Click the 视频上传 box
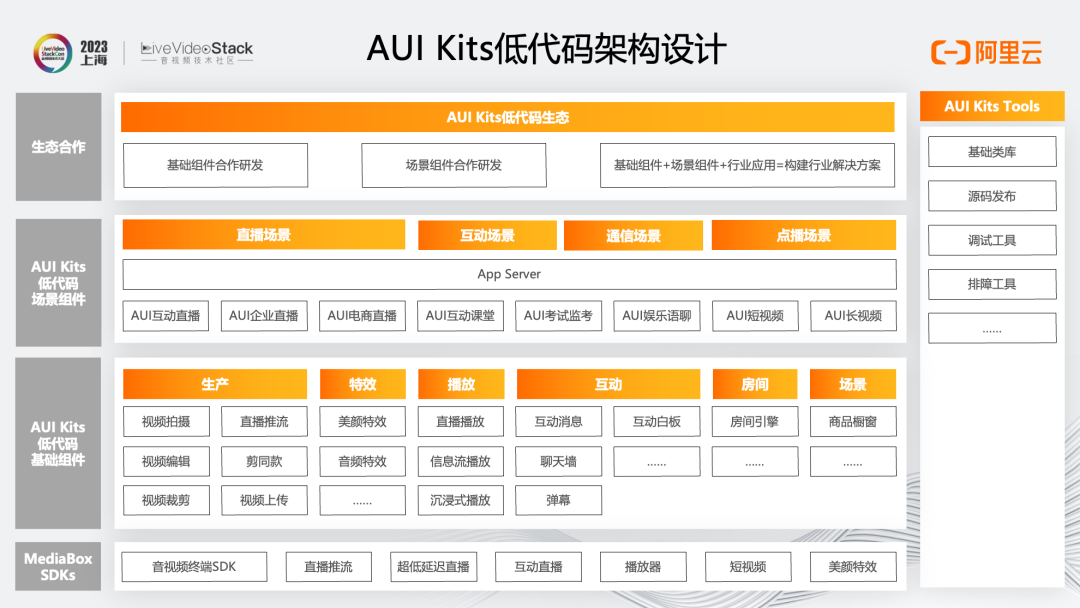Screen dimensions: 1080x608 264,500
